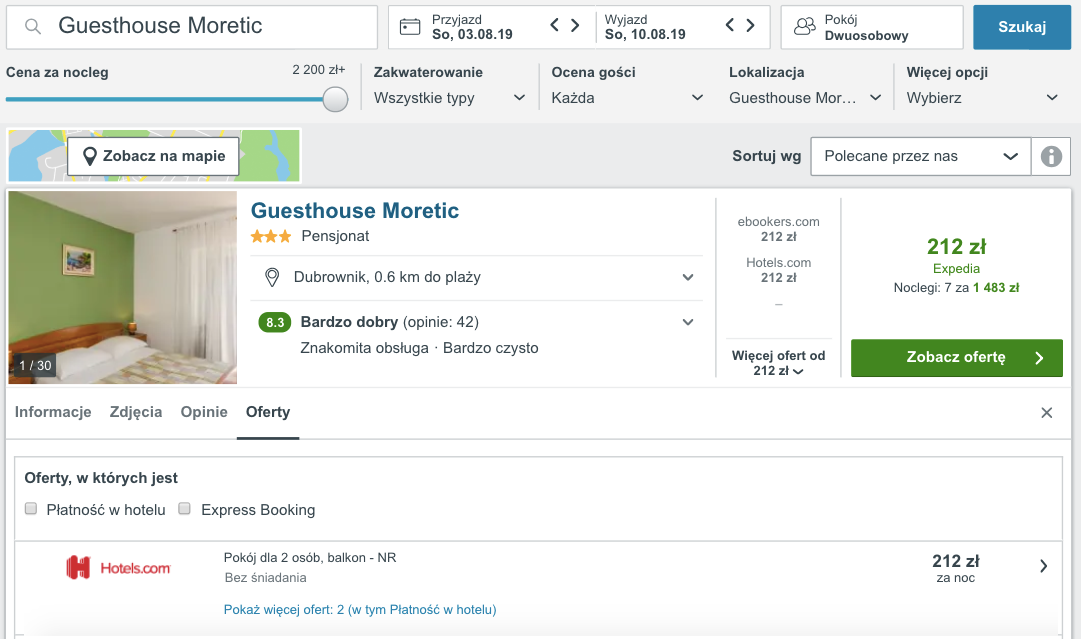Tick the Express Booking checkbox

(x=184, y=509)
